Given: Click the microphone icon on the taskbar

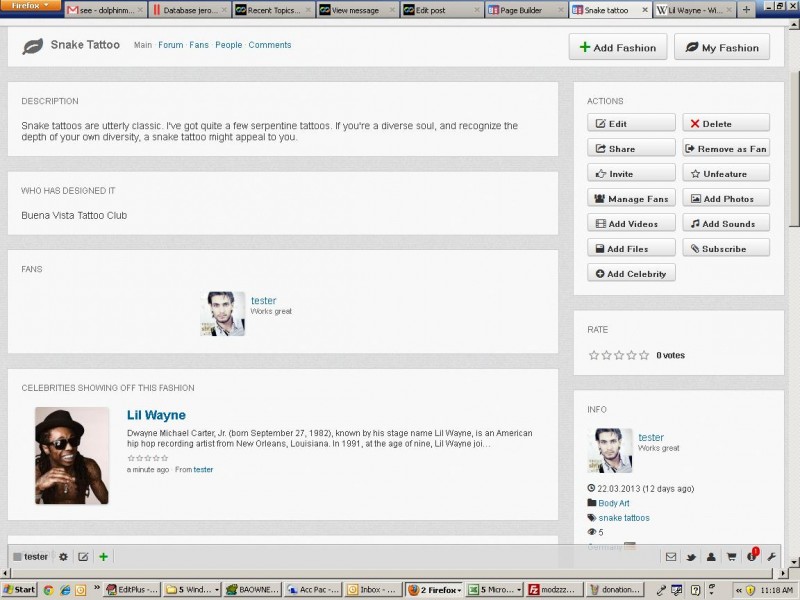Looking at the screenshot, I should pyautogui.click(x=662, y=590).
